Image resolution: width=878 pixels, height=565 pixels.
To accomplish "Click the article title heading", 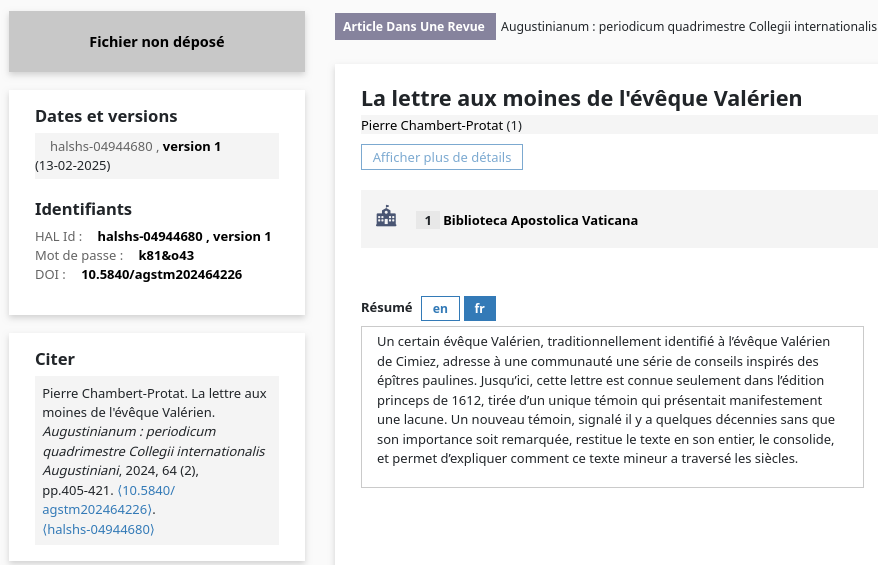I will click(581, 98).
